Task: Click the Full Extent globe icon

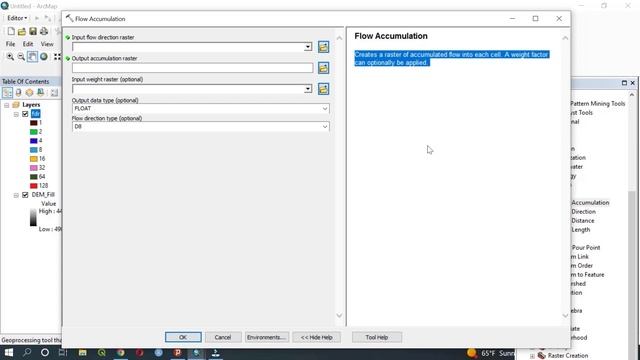Action: (44, 57)
